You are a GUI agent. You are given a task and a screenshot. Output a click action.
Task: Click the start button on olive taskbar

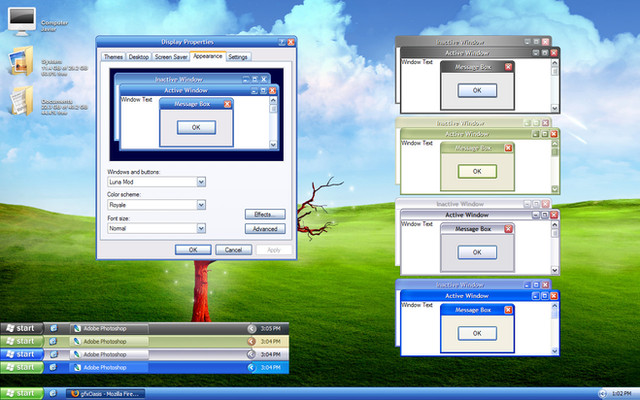coord(22,341)
